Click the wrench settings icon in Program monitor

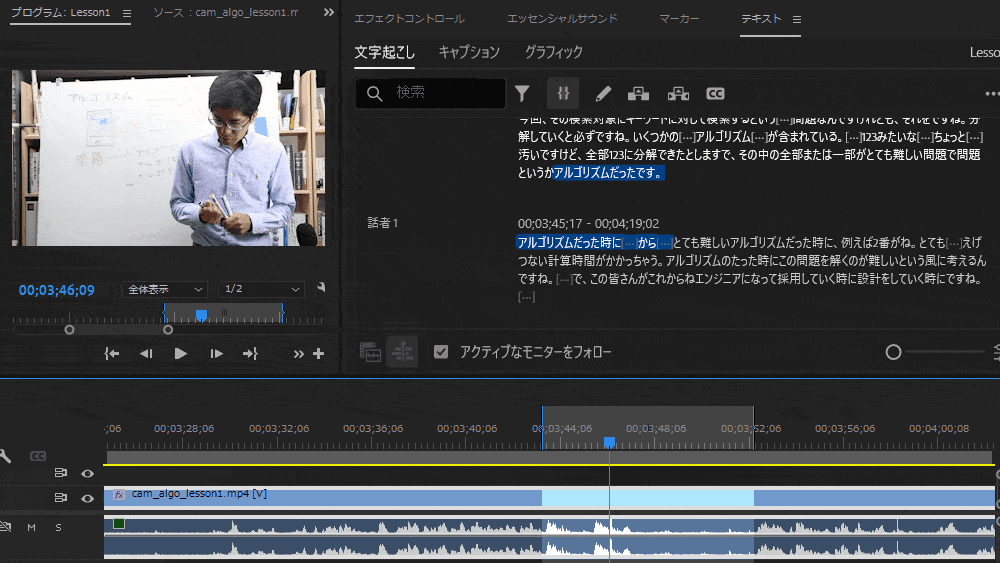pyautogui.click(x=321, y=288)
